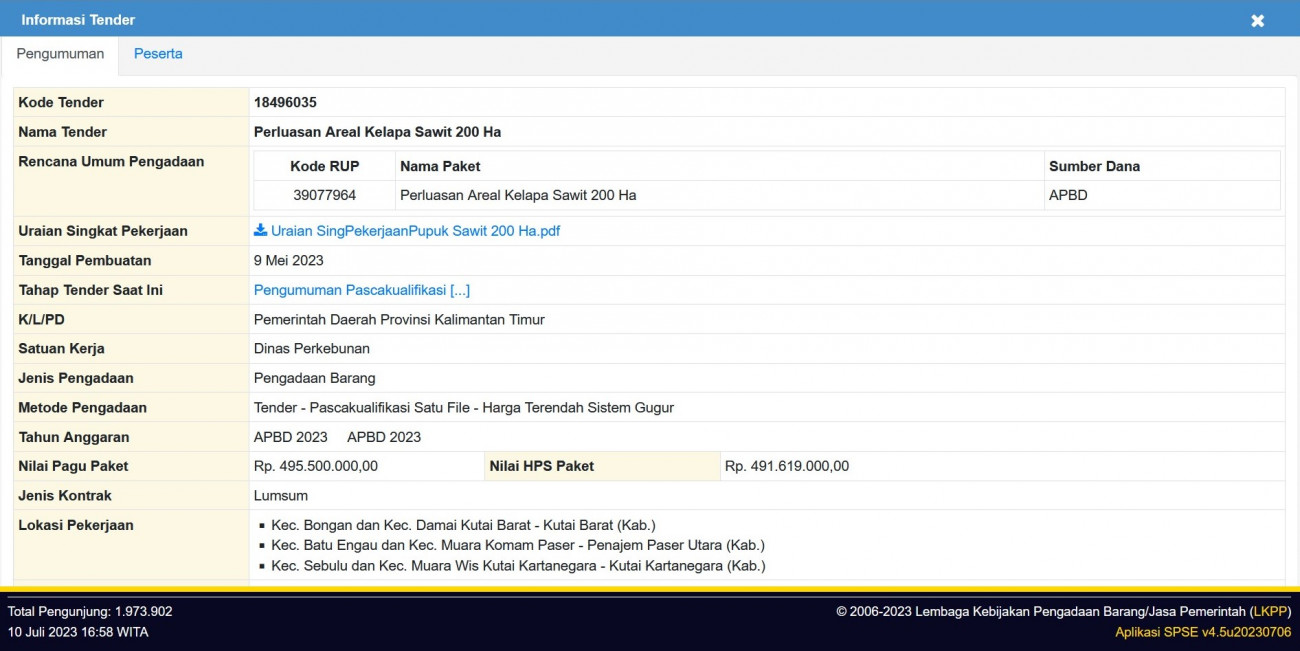Click the tender code 18496035
1300x651 pixels.
tap(285, 102)
